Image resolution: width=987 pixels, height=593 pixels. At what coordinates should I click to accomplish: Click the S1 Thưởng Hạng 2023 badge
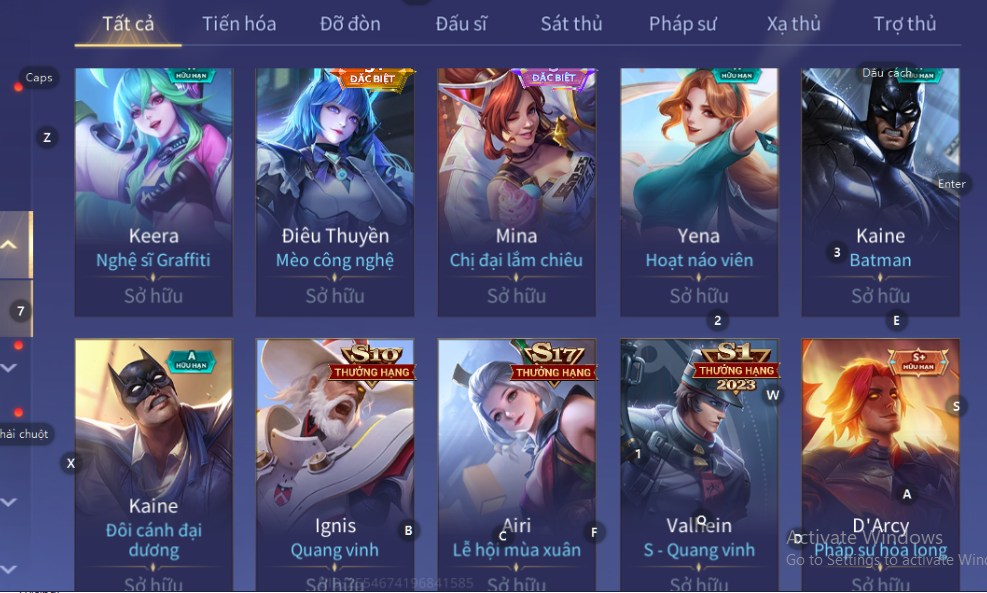click(x=736, y=367)
